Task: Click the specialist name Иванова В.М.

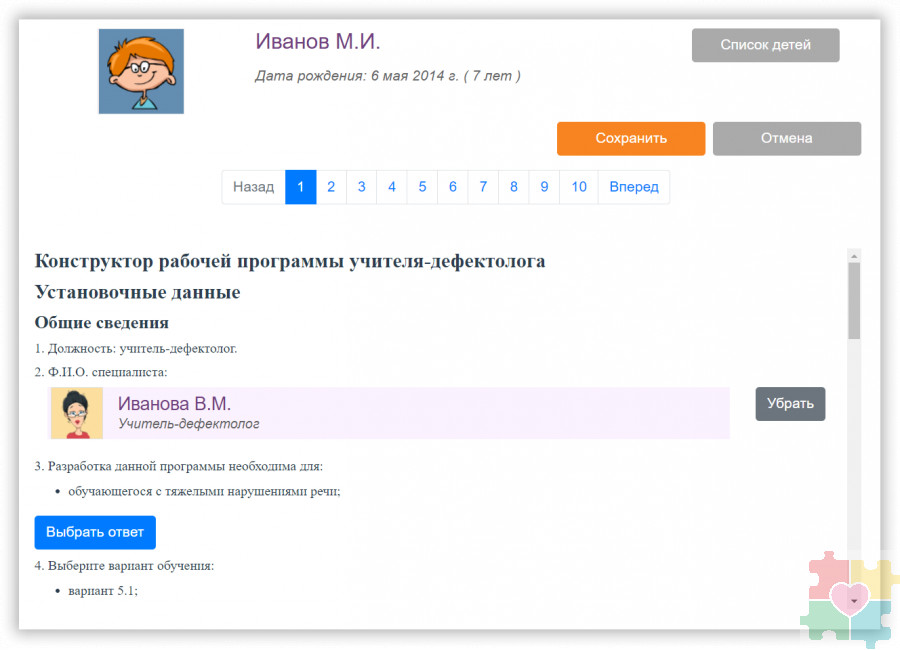Action: coord(174,404)
